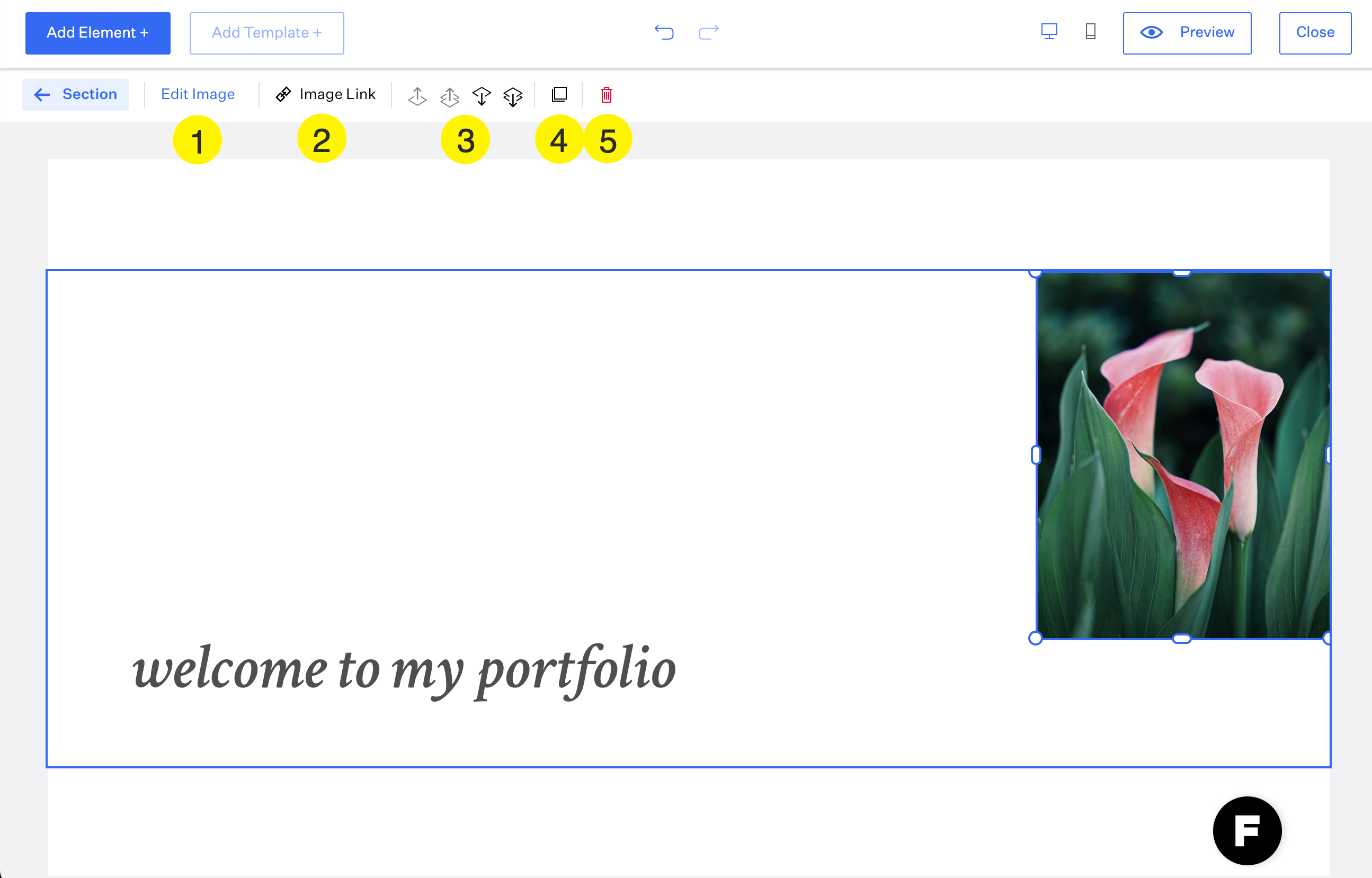Duplicate the selected image
Viewport: 1372px width, 878px height.
(559, 95)
